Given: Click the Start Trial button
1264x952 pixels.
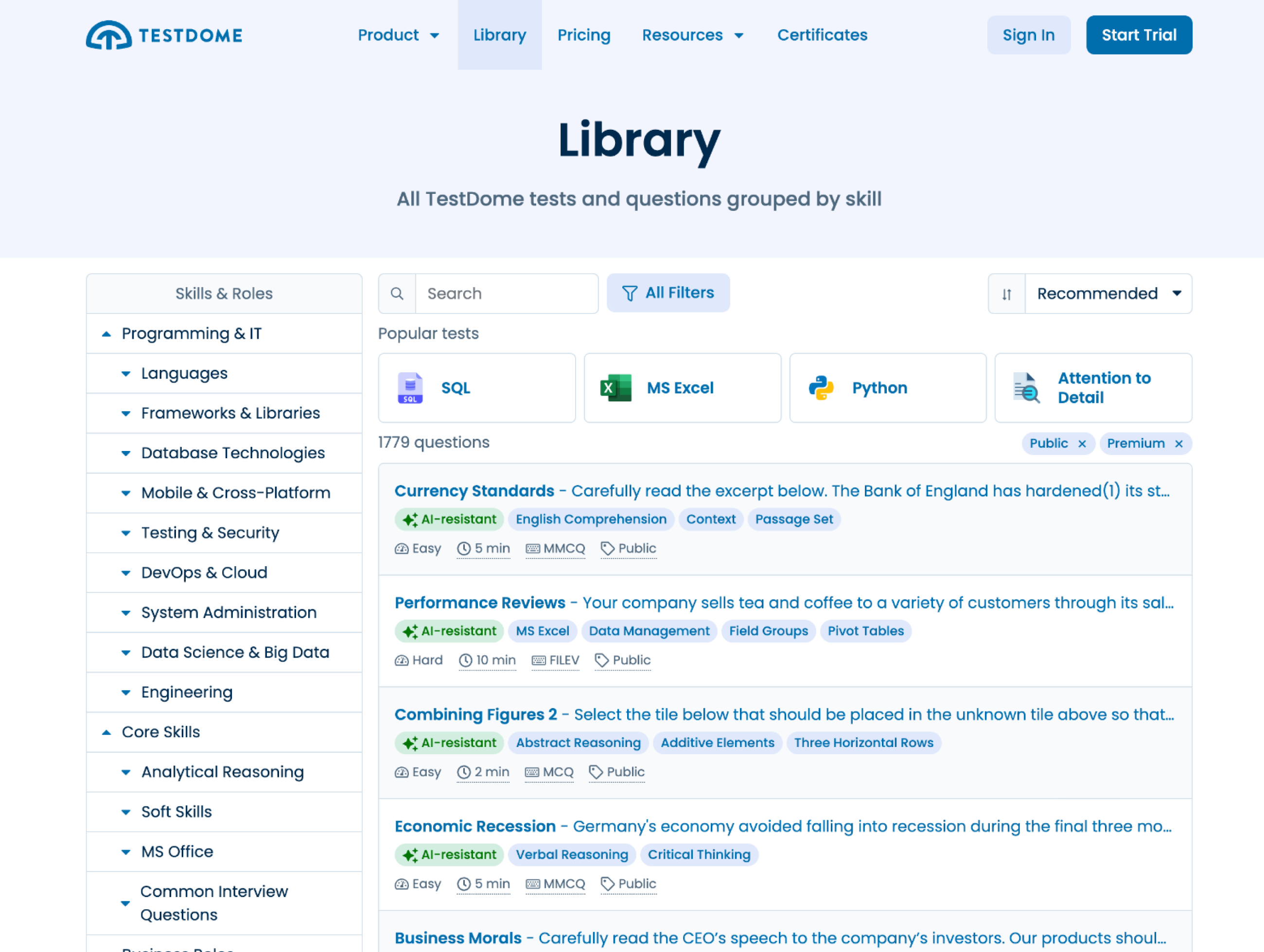Looking at the screenshot, I should coord(1140,35).
